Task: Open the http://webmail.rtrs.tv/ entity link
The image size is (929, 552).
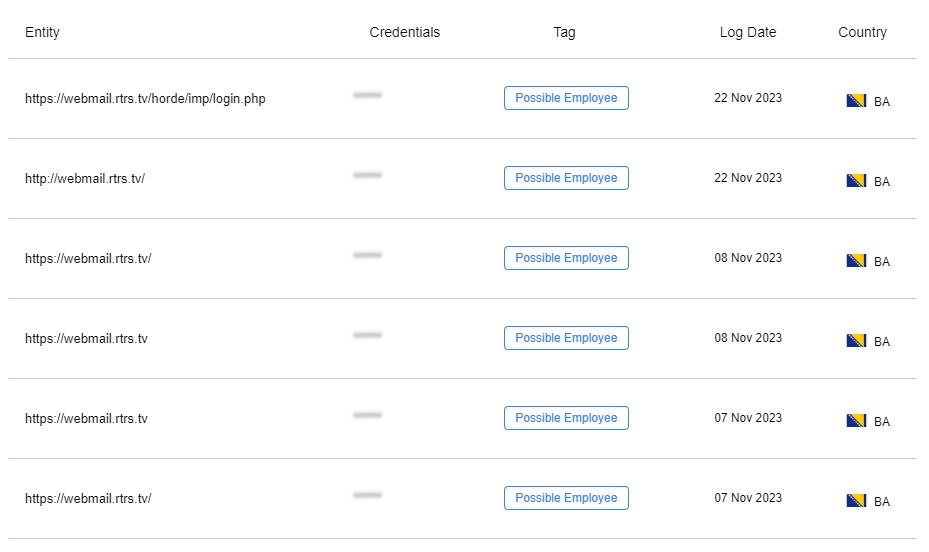Action: point(85,178)
